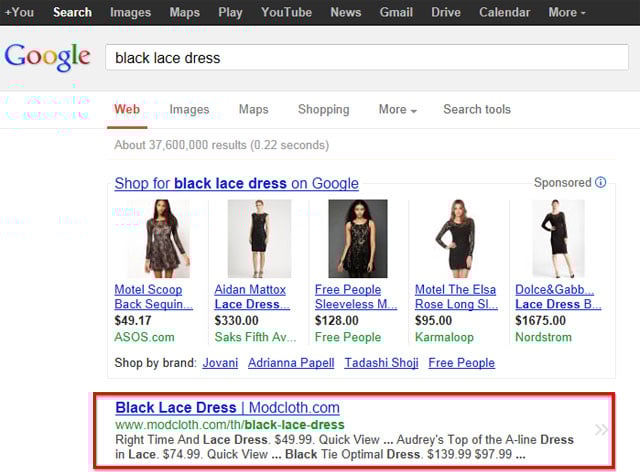Click the Dolce&Gabbana dress photo
Viewport: 640px width, 474px height.
pos(558,238)
